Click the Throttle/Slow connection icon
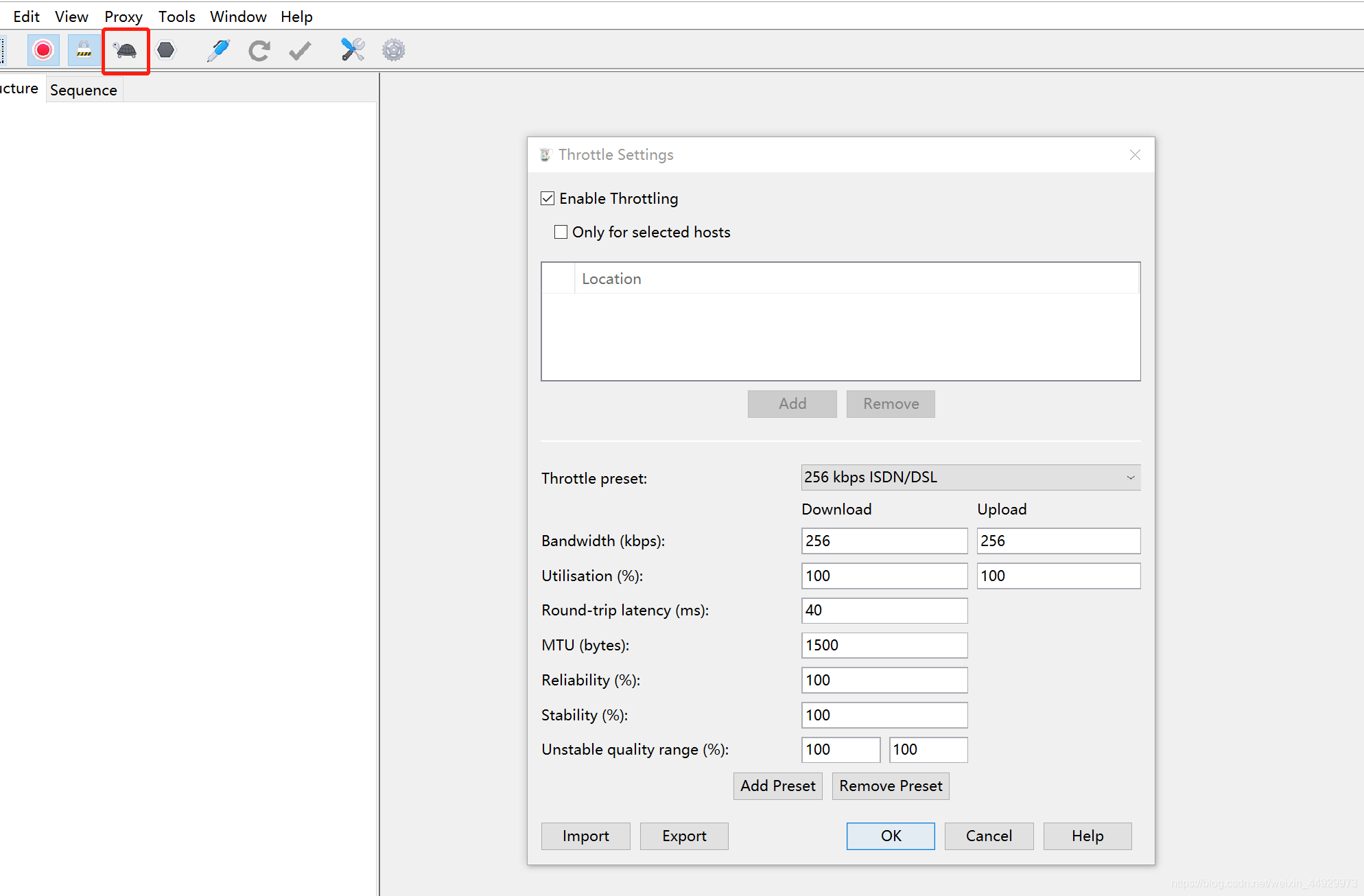Image resolution: width=1364 pixels, height=896 pixels. tap(124, 50)
